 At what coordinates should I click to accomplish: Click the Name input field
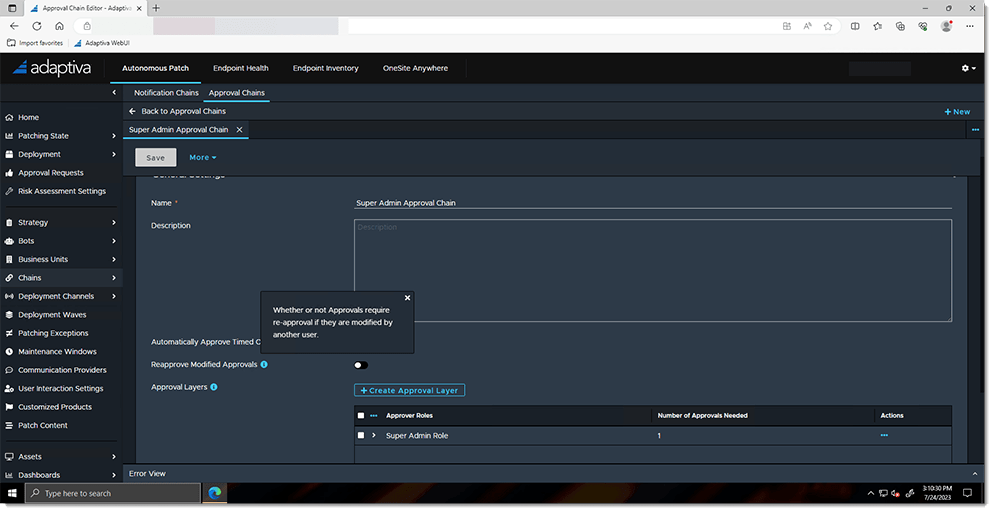pos(652,203)
